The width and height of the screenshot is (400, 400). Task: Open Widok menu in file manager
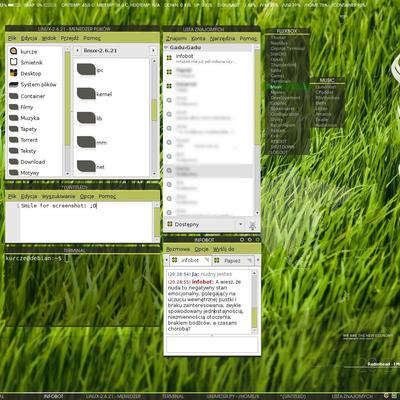click(x=49, y=38)
